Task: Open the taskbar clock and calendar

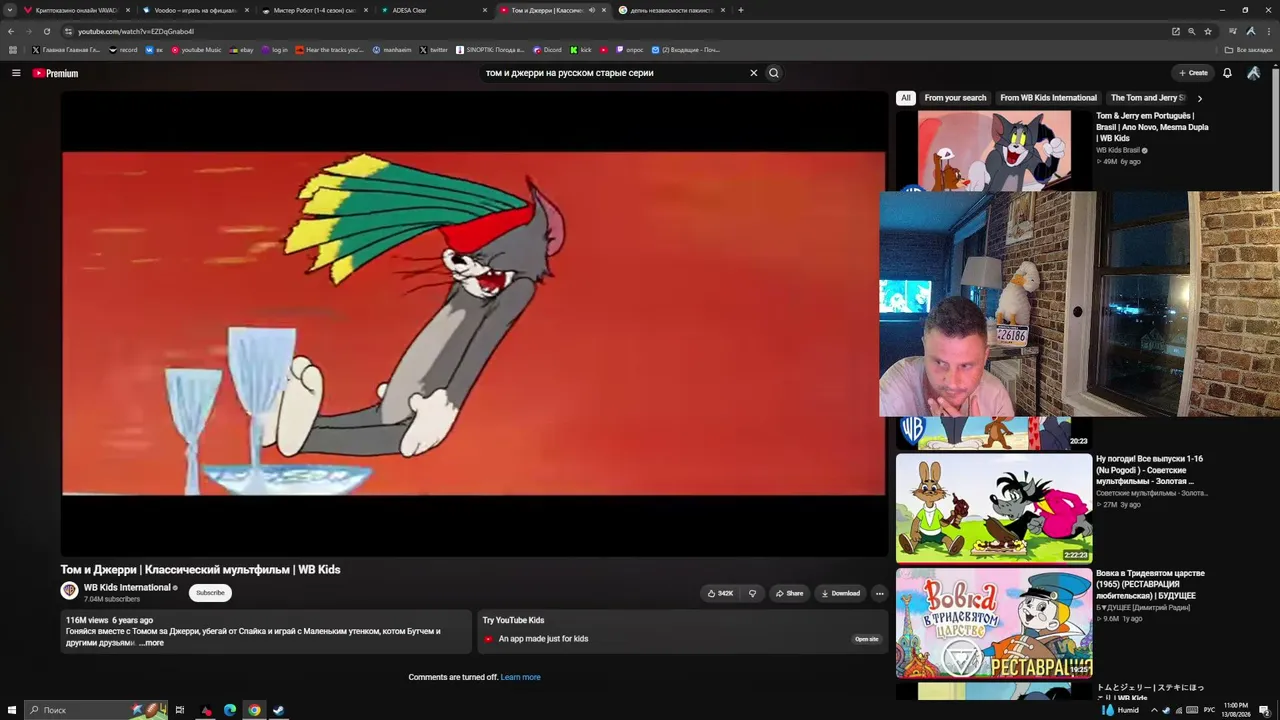Action: 1236,710
